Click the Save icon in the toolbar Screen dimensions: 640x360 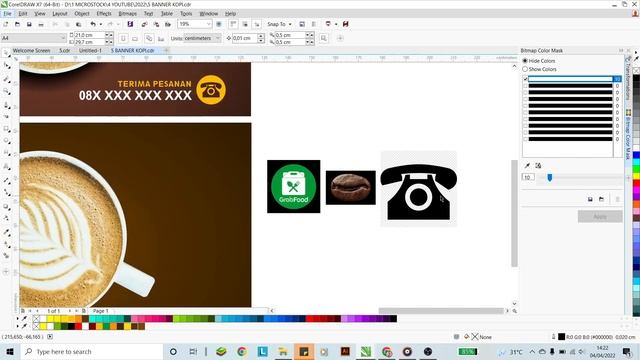[29, 24]
